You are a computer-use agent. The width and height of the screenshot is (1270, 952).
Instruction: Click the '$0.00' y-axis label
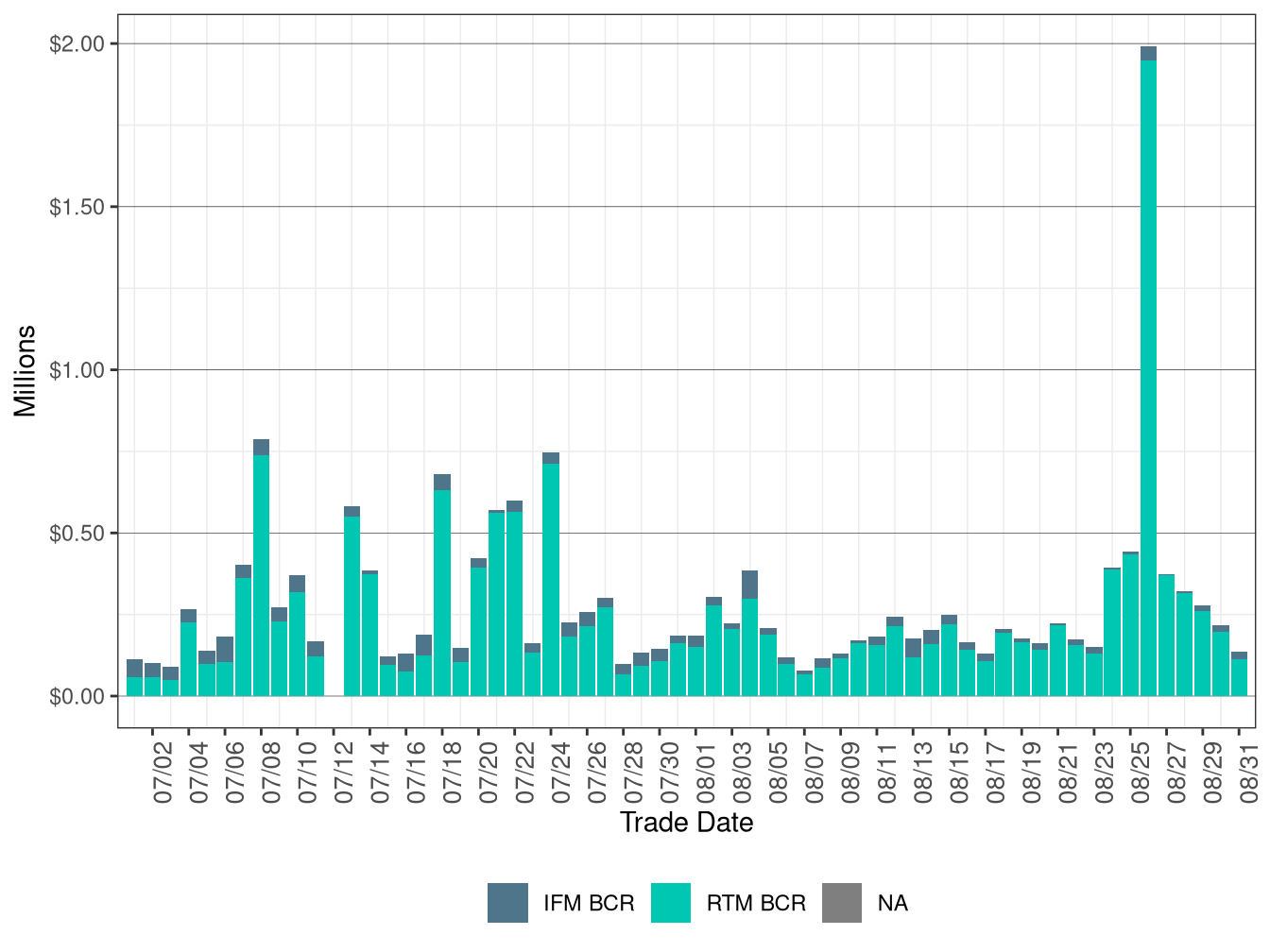coord(77,697)
